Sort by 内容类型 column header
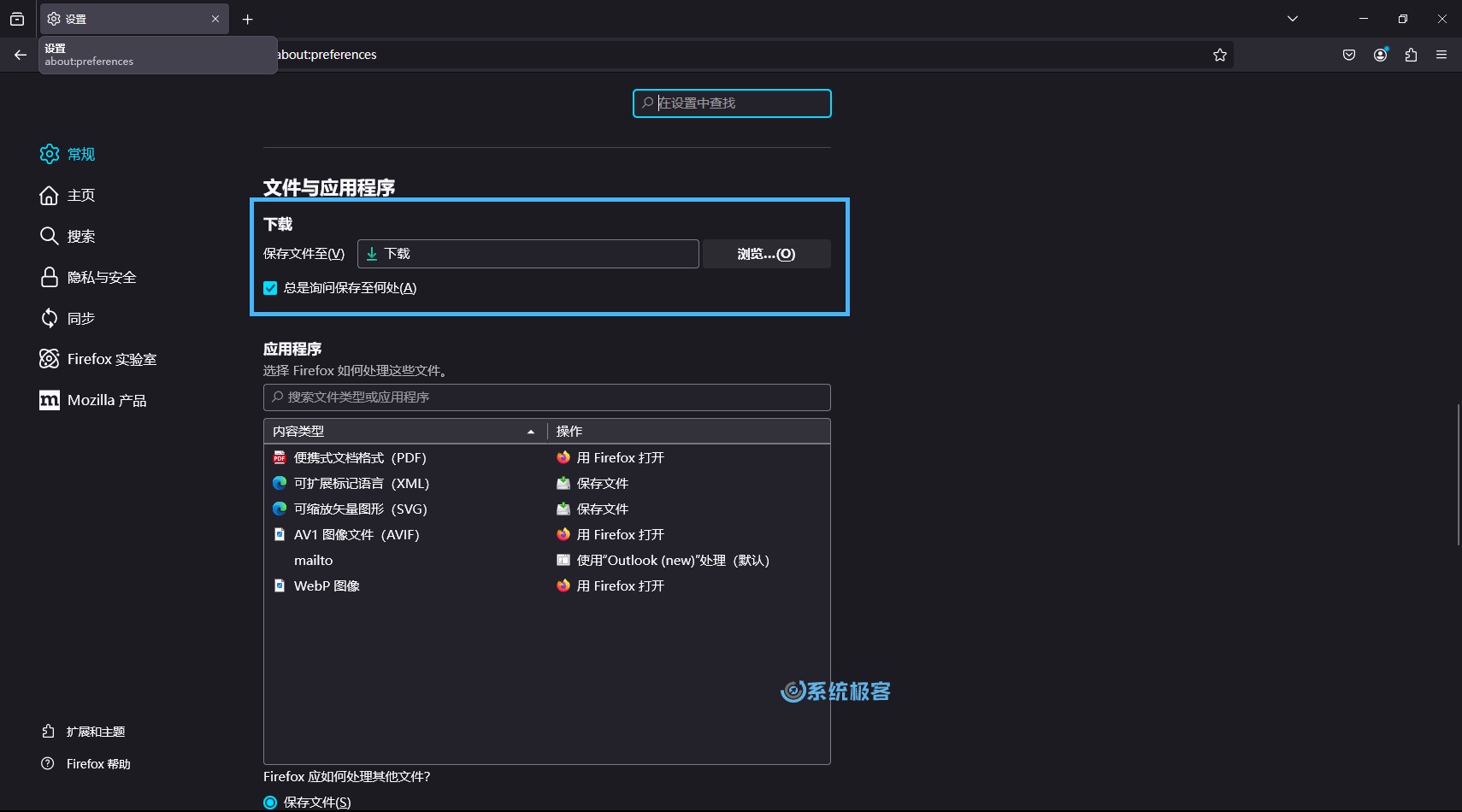1462x812 pixels. tap(405, 432)
